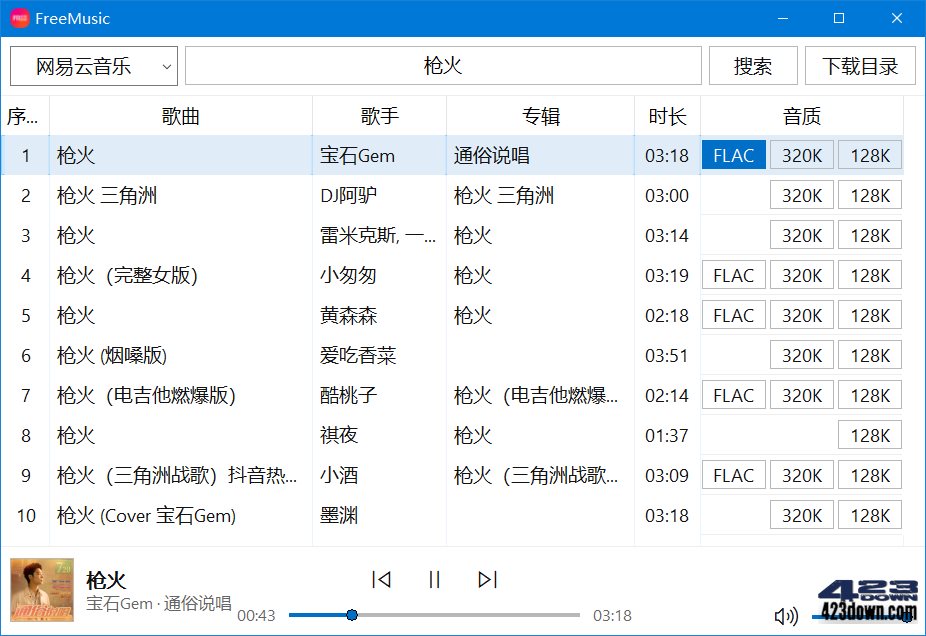The image size is (926, 636).
Task: Pick FLAC for 小酒 song
Action: tap(733, 475)
